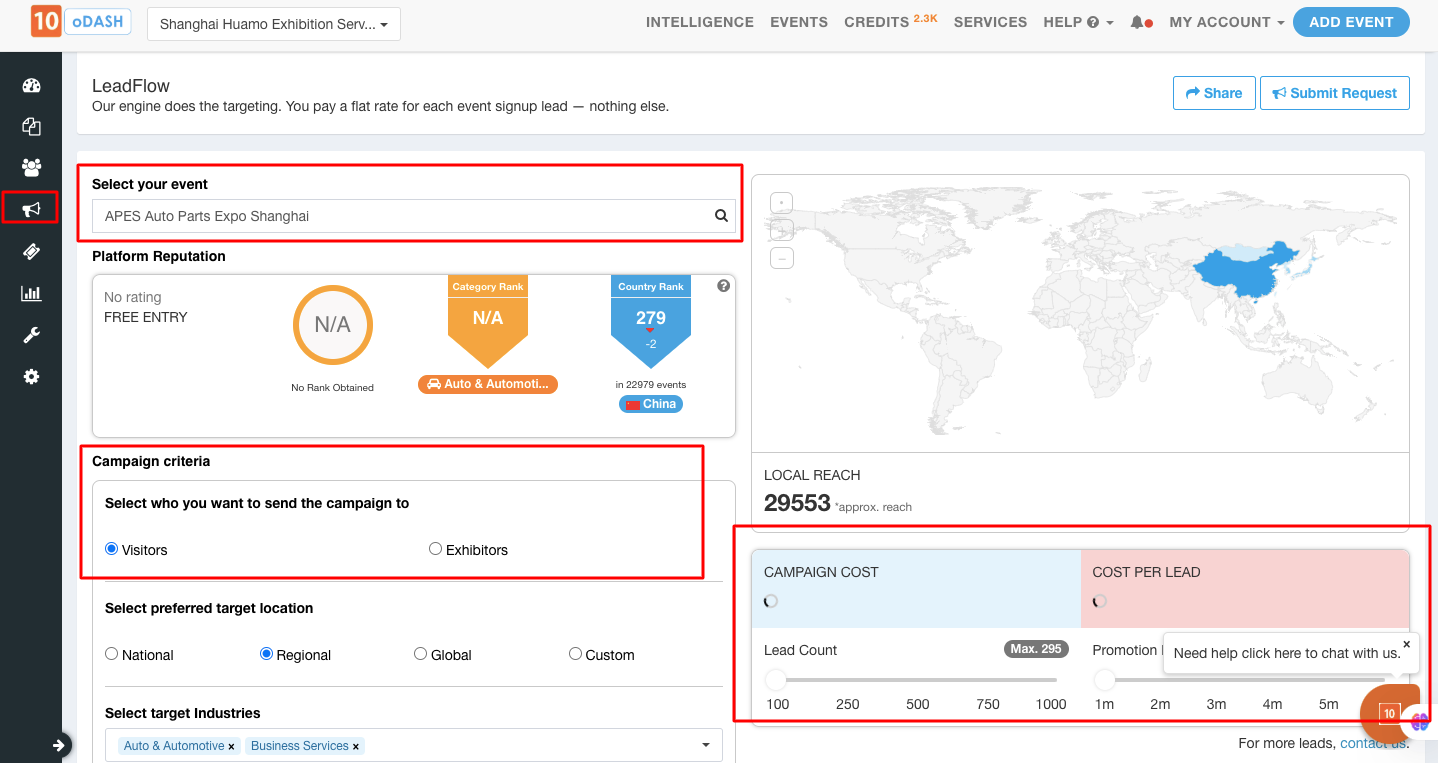Screen dimensions: 1438x763
Task: Click the Share button
Action: (x=1214, y=93)
